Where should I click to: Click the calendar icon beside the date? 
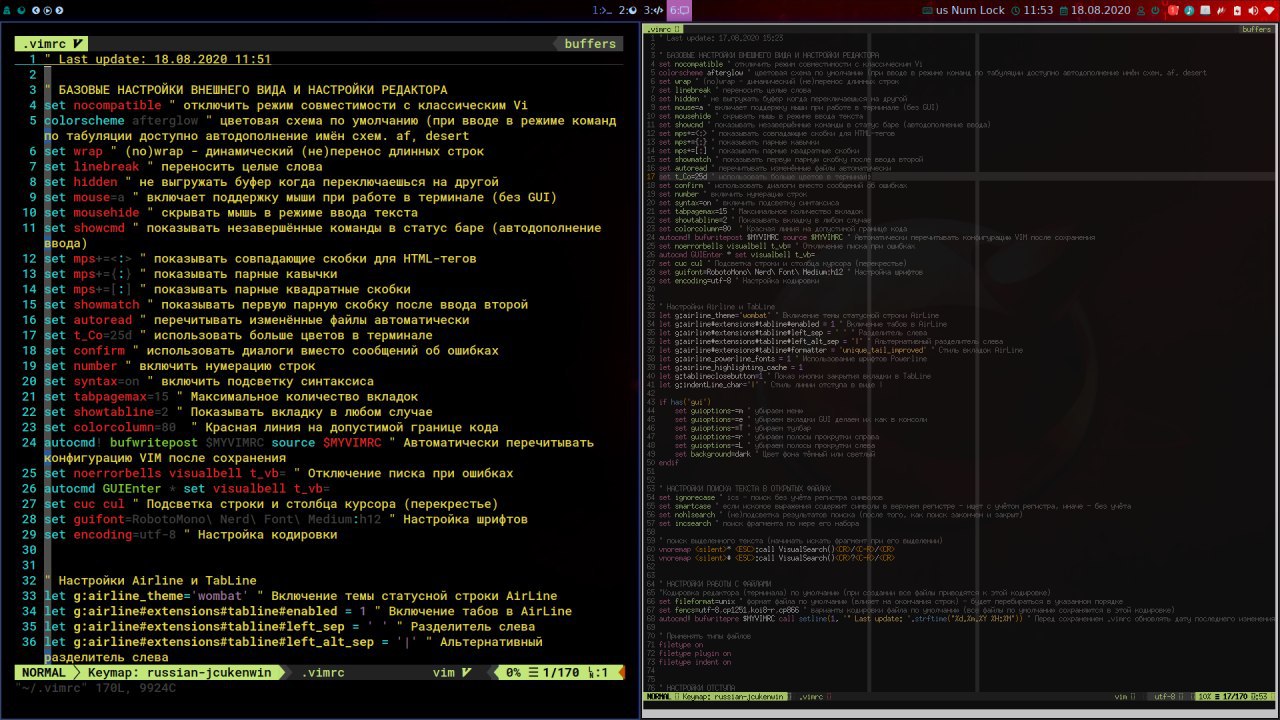[x=1063, y=10]
